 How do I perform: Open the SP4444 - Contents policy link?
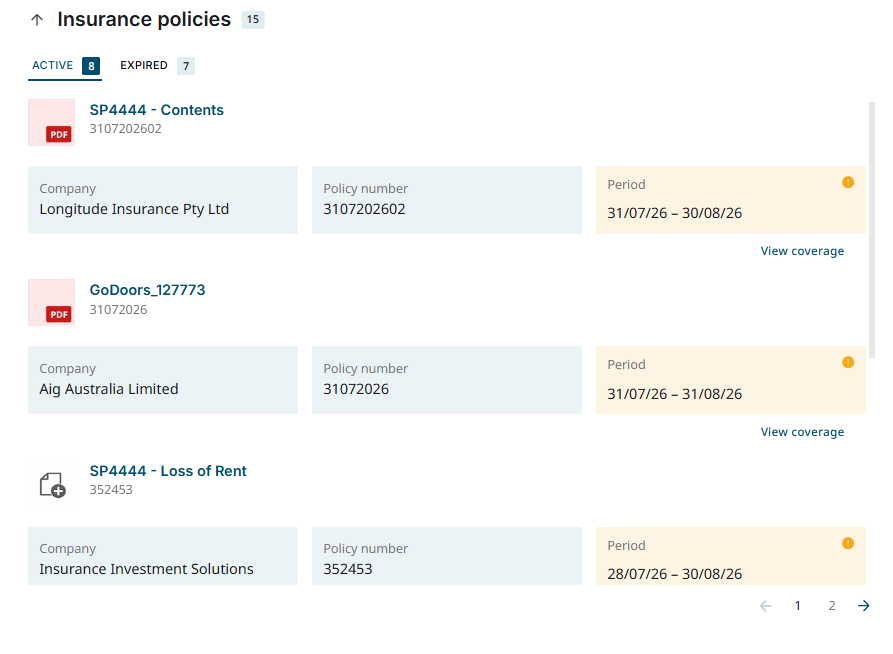pos(157,110)
